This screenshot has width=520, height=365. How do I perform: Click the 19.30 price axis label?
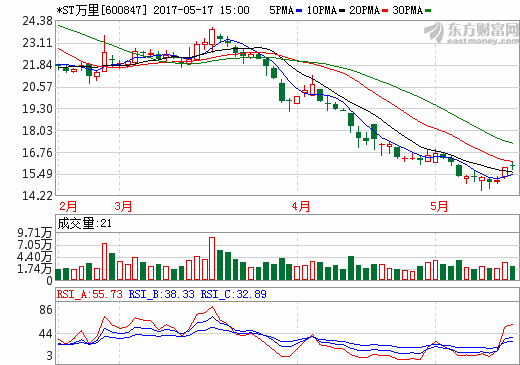coord(38,109)
